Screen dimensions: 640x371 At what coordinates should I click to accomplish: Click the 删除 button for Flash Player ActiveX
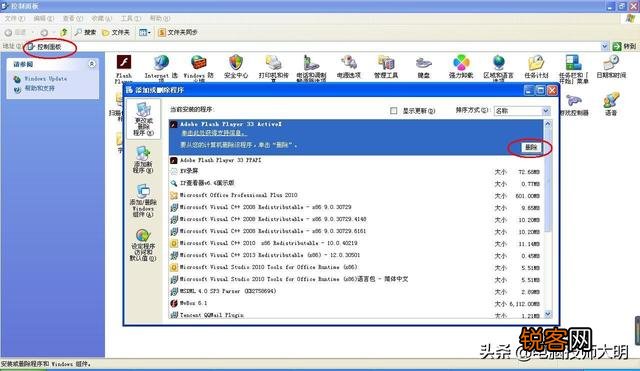(531, 147)
